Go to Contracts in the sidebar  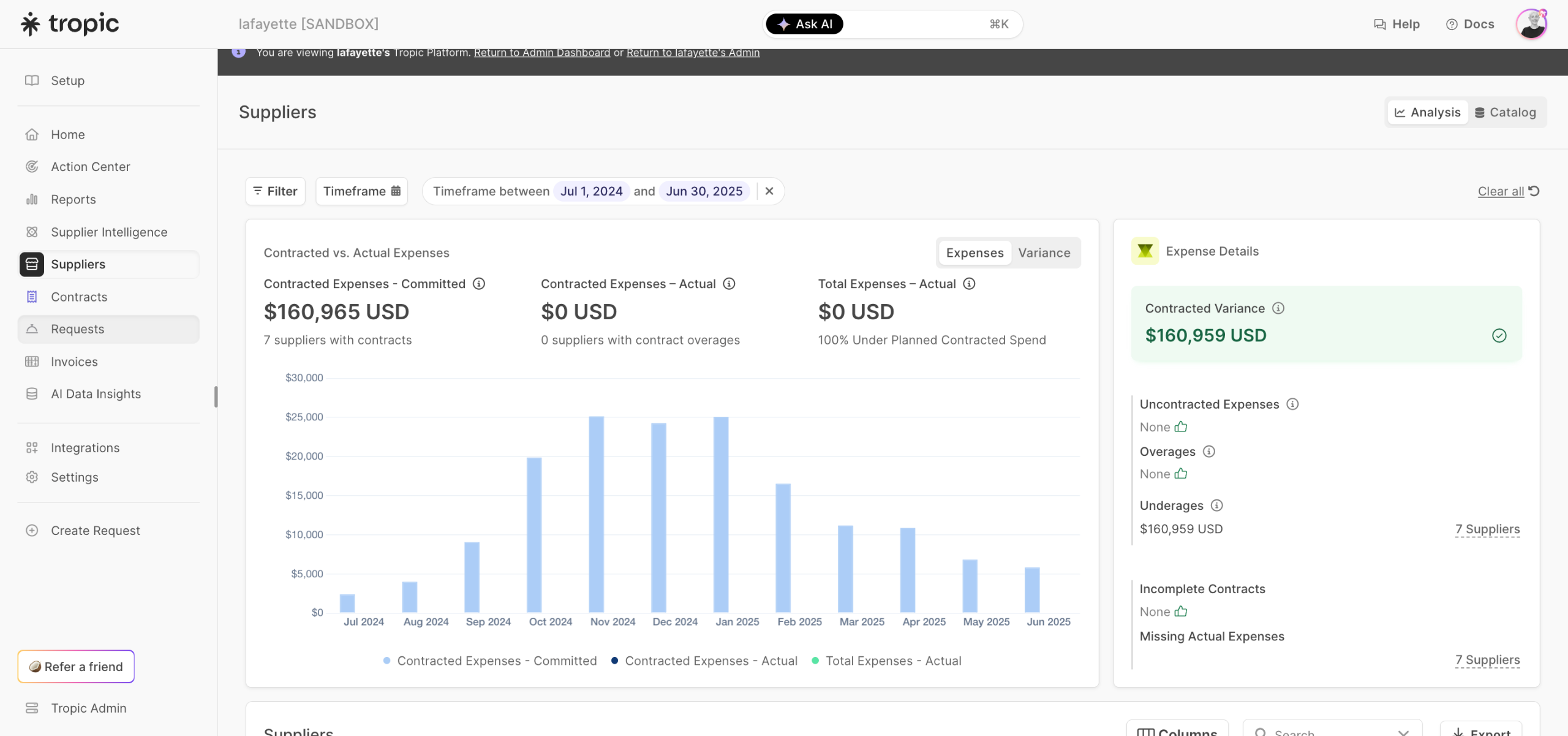pyautogui.click(x=79, y=297)
